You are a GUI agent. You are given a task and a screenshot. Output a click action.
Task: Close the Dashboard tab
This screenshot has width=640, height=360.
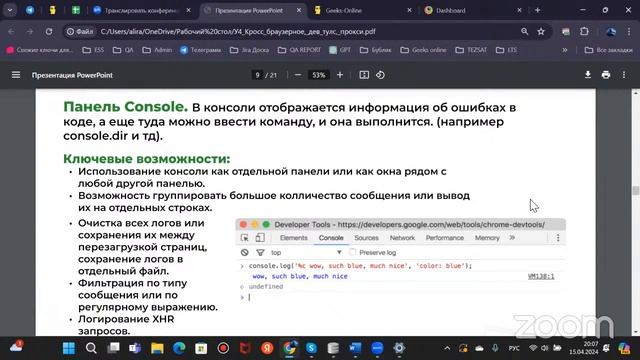tap(519, 11)
